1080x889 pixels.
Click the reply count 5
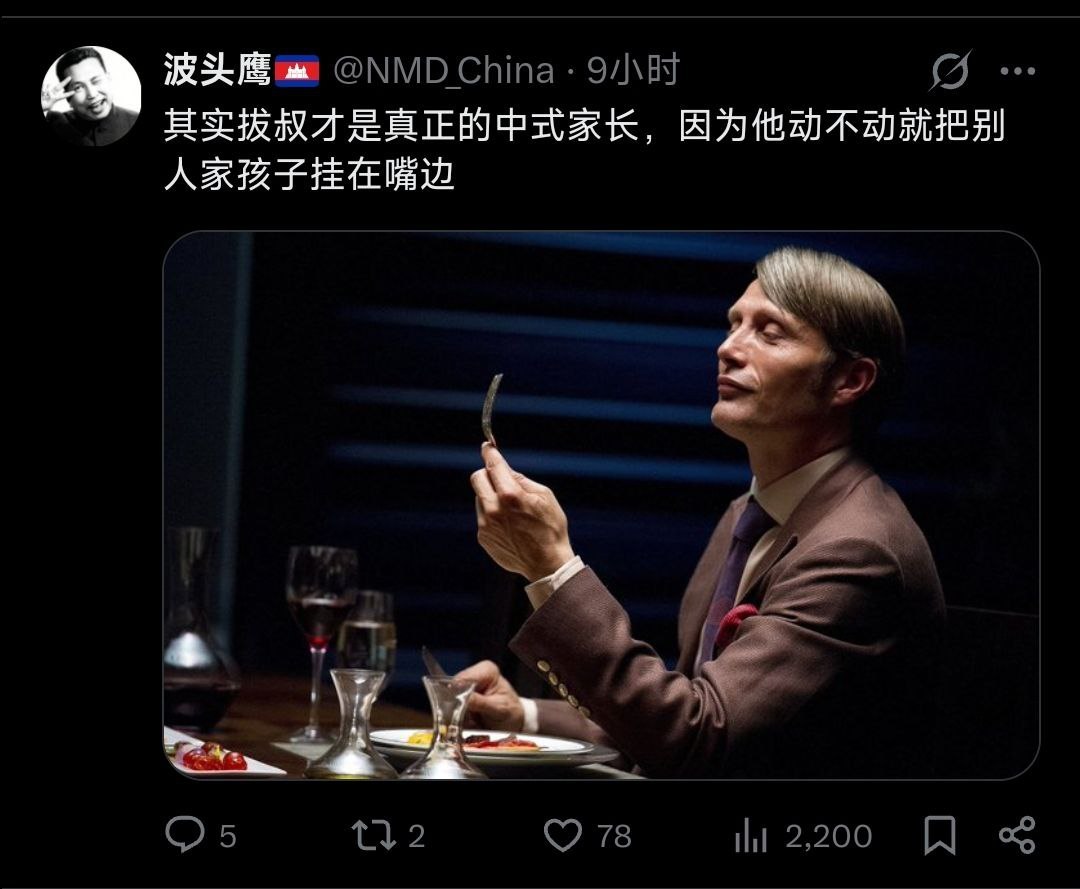[228, 836]
